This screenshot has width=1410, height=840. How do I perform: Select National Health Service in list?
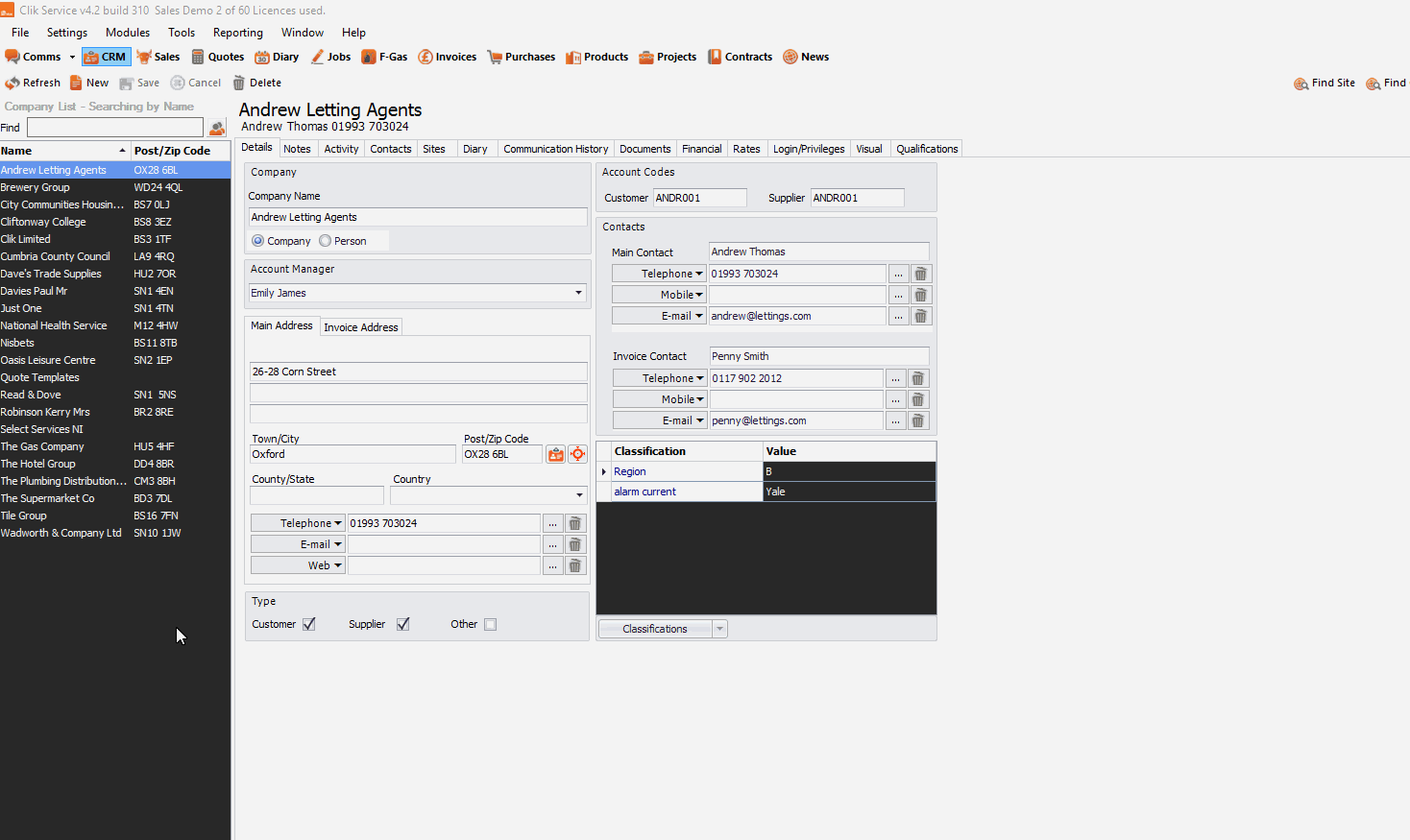point(115,325)
